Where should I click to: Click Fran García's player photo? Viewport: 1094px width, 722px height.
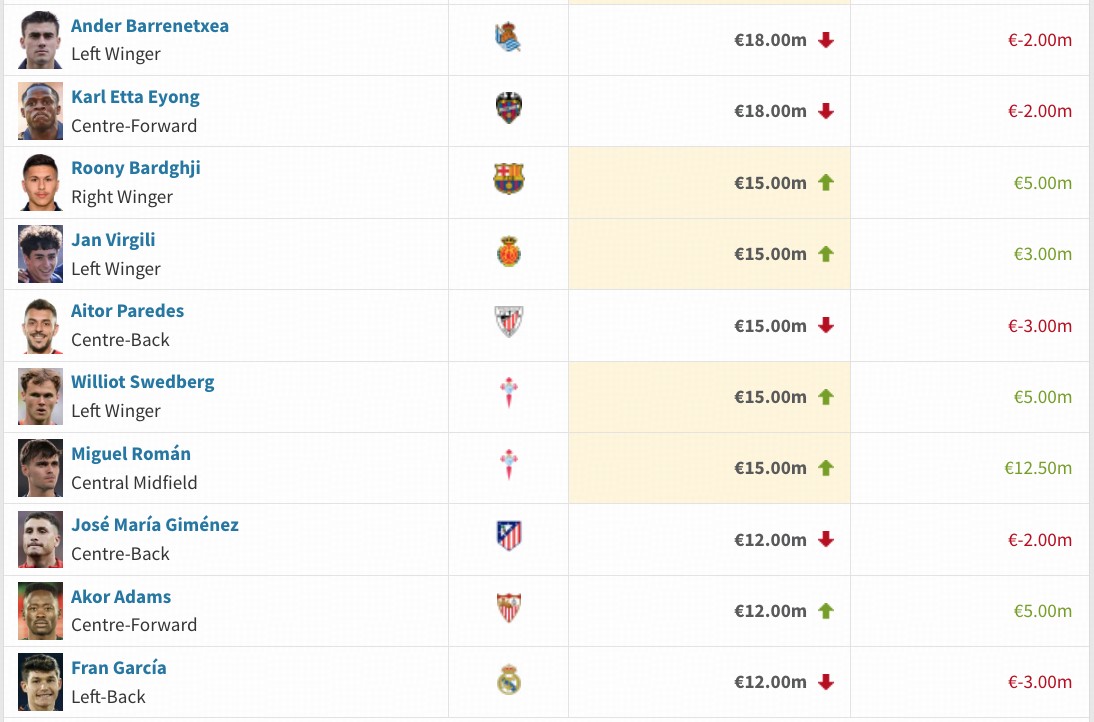point(40,682)
